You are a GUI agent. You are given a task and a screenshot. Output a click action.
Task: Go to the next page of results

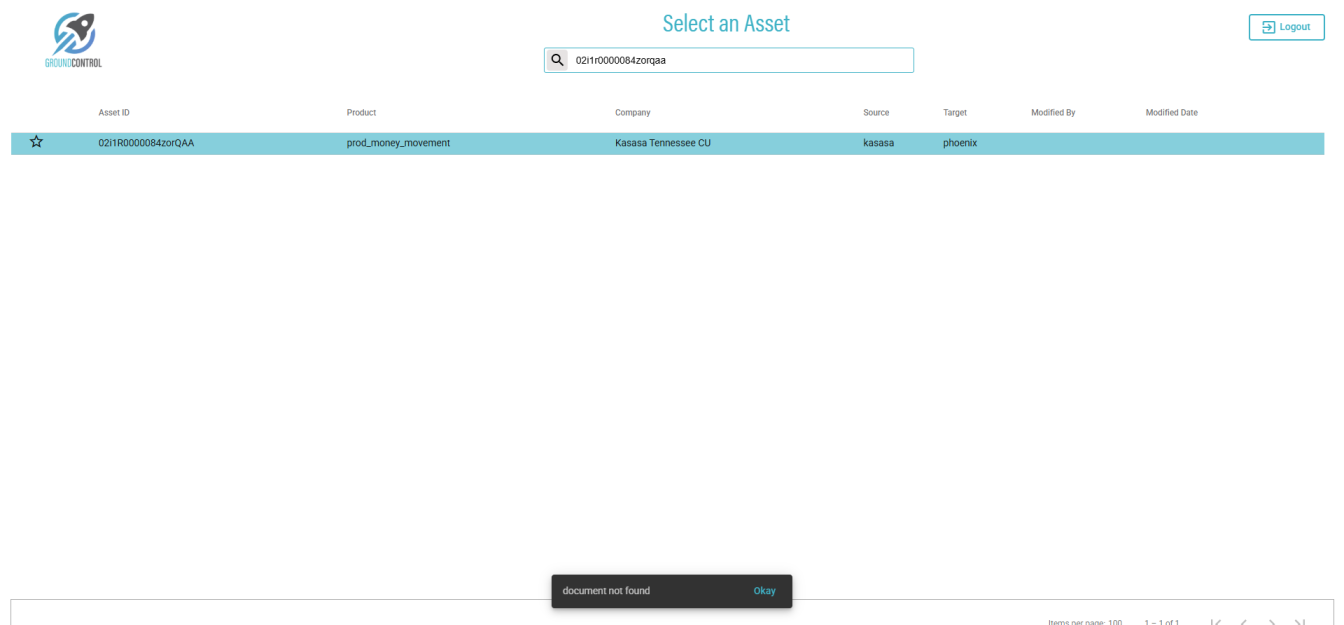pos(1271,622)
